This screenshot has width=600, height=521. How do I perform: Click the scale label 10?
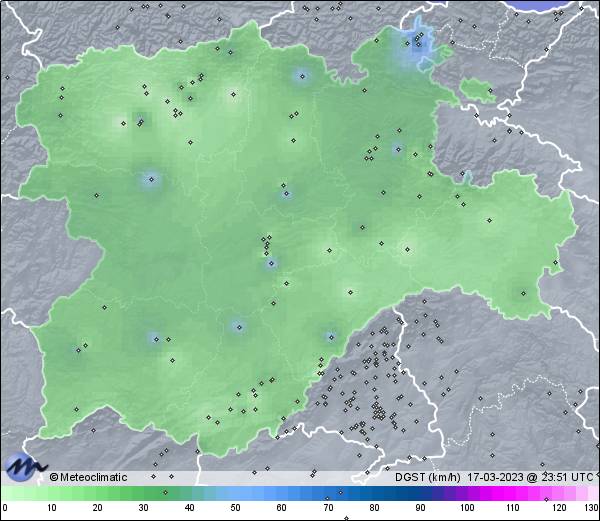pyautogui.click(x=52, y=508)
